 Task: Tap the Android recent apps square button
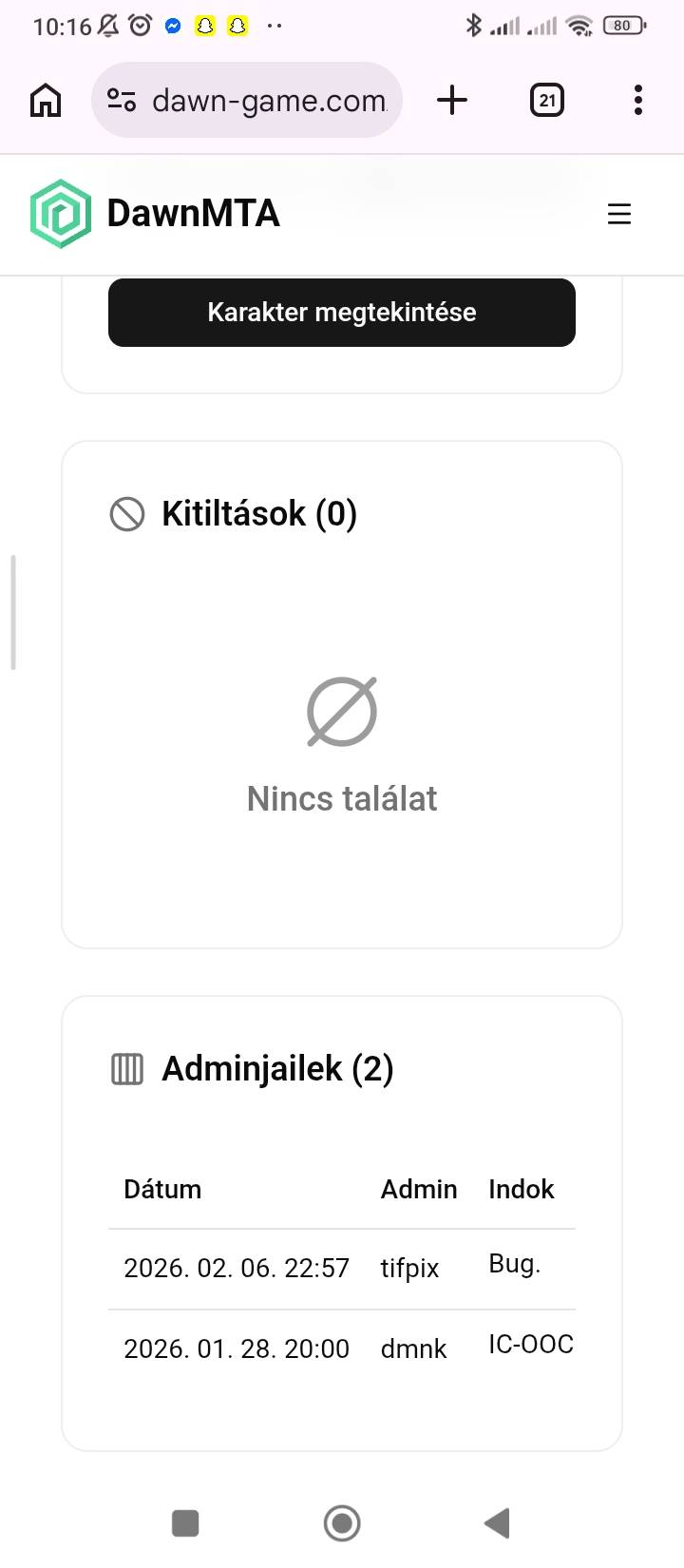coord(185,1522)
